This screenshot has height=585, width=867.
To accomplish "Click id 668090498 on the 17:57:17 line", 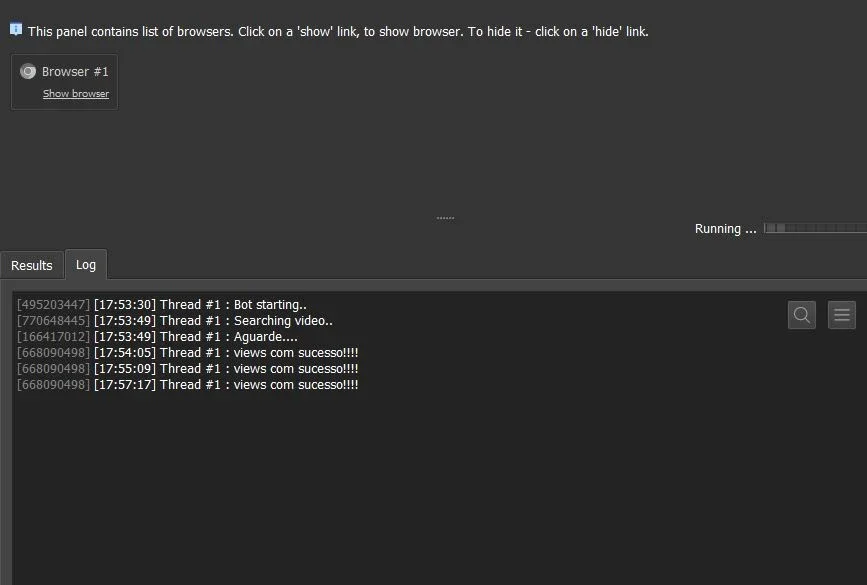I will 53,385.
